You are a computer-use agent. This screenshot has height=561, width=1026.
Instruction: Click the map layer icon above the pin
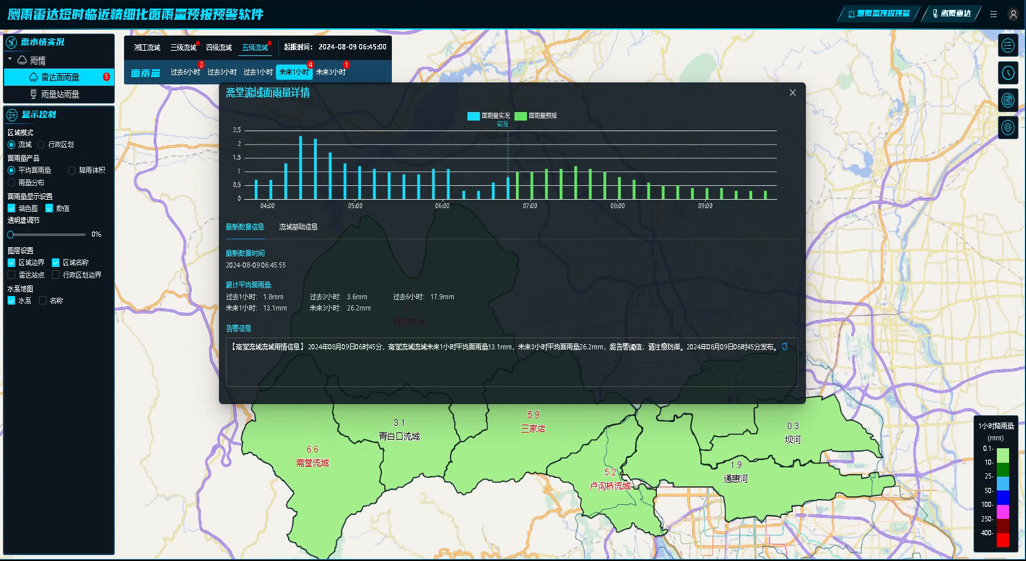(1008, 100)
